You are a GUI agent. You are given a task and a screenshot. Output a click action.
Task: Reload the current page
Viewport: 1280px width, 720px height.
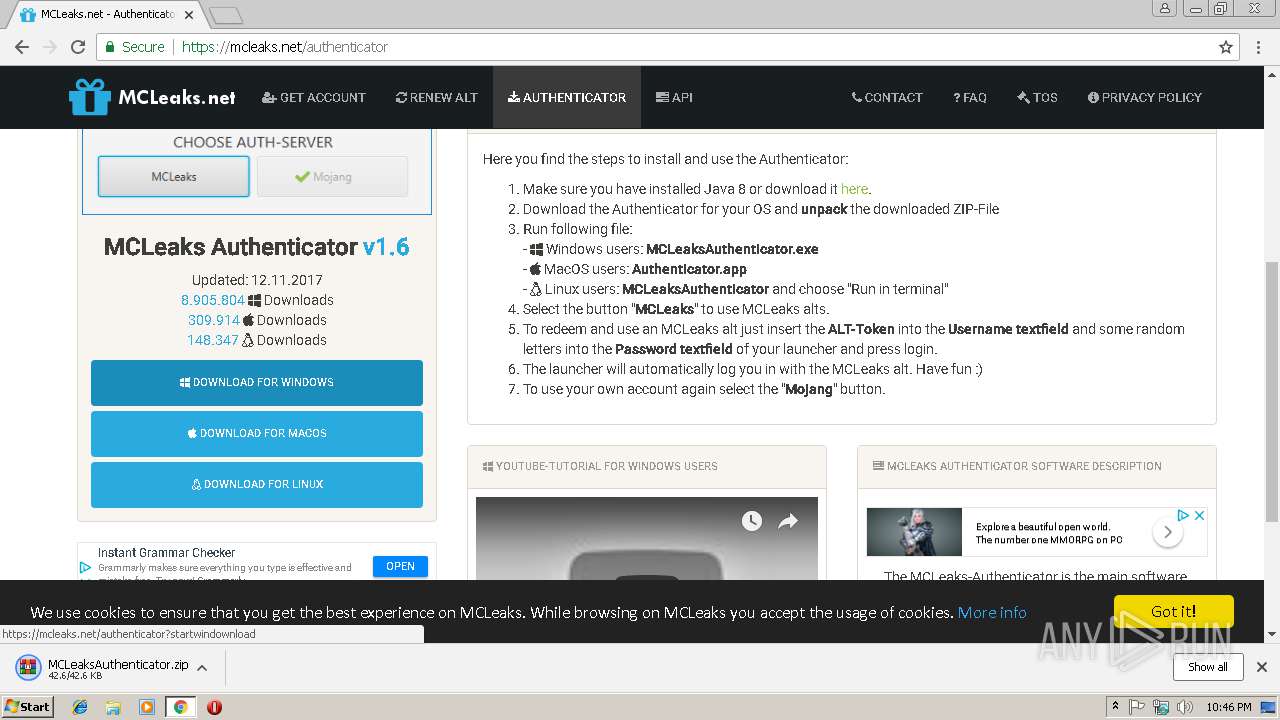[78, 47]
